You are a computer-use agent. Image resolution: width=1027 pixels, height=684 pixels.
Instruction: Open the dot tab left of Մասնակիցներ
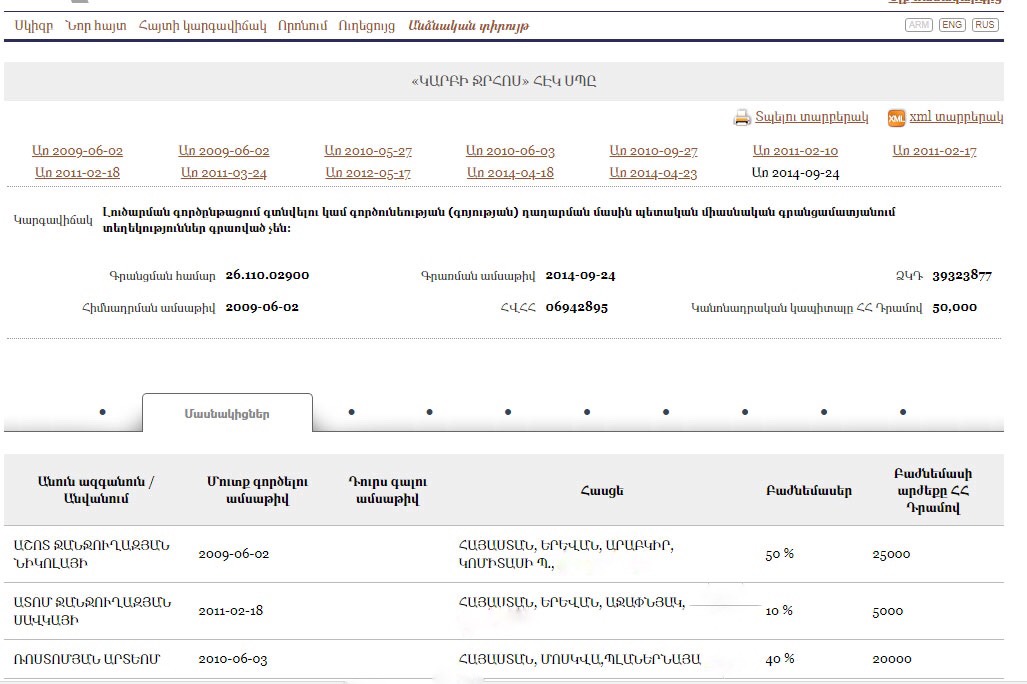coord(102,412)
